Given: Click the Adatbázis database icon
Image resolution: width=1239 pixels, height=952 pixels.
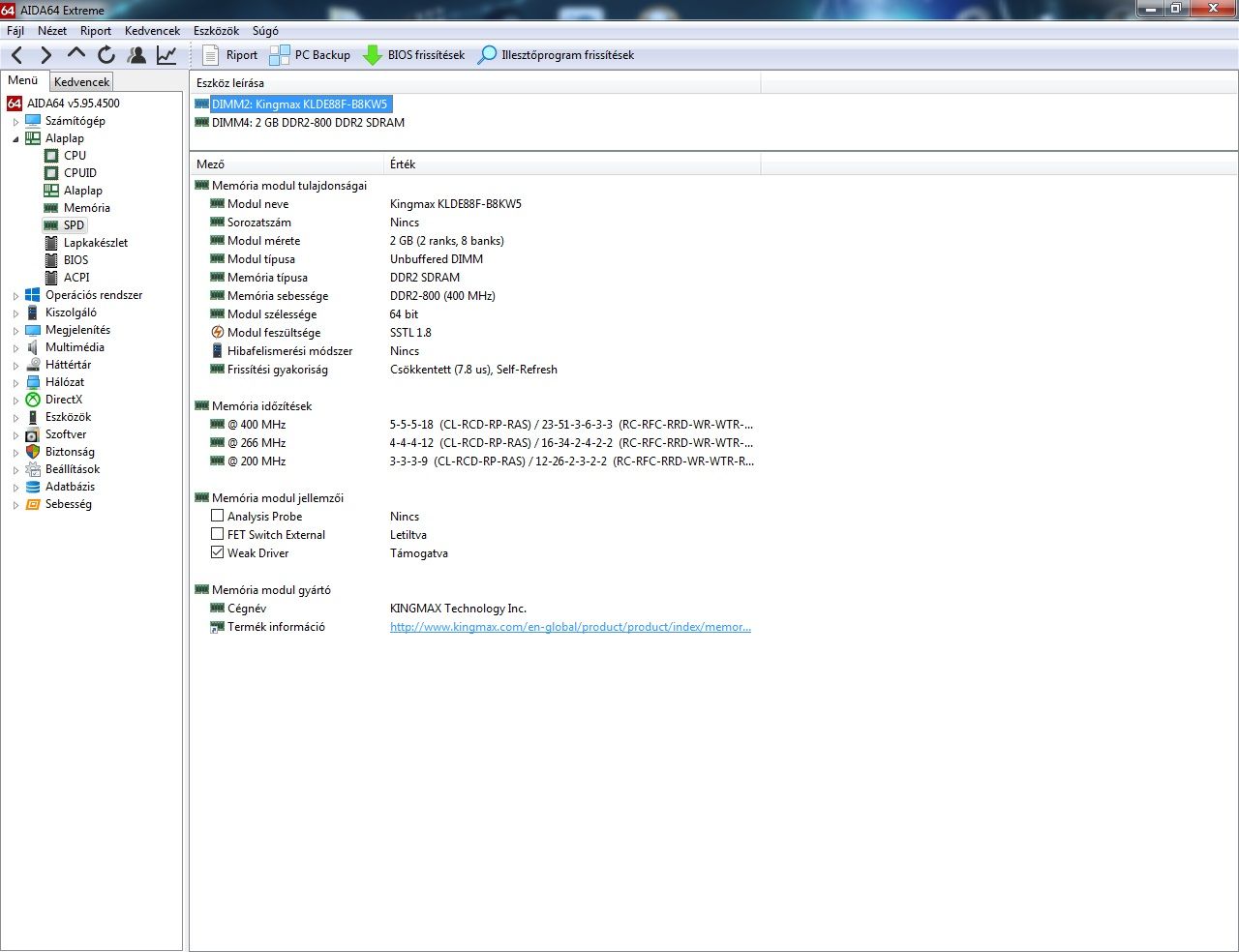Looking at the screenshot, I should (33, 486).
